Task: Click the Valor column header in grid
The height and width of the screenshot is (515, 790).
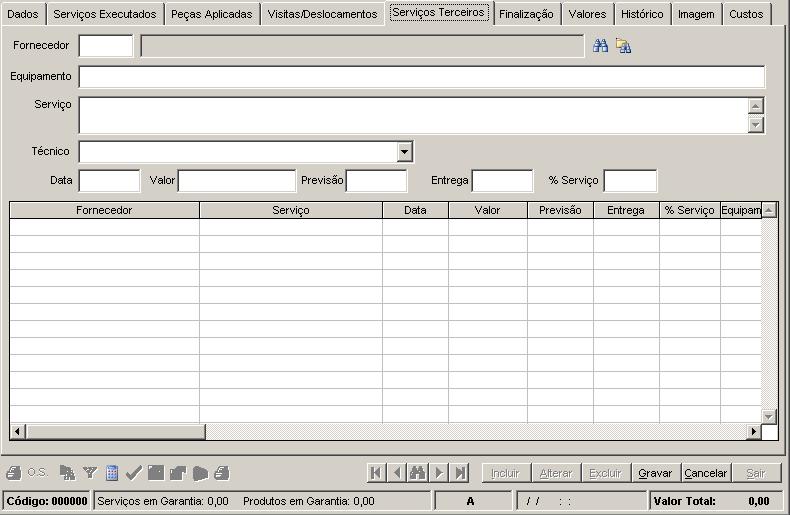Action: pos(487,210)
